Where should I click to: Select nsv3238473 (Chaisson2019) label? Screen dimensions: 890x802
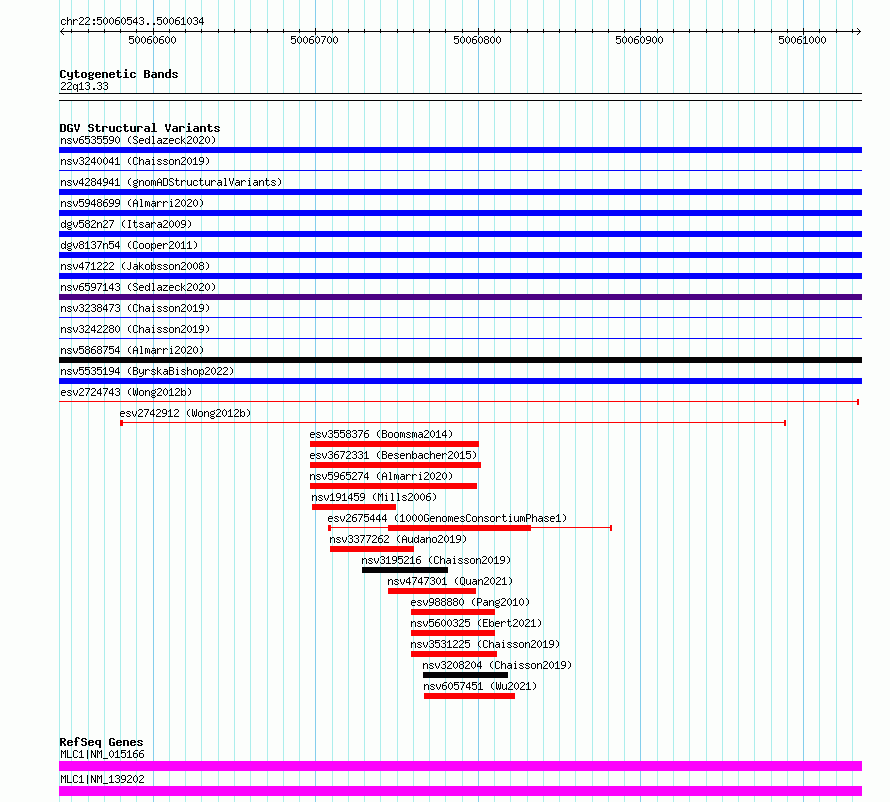(x=135, y=308)
